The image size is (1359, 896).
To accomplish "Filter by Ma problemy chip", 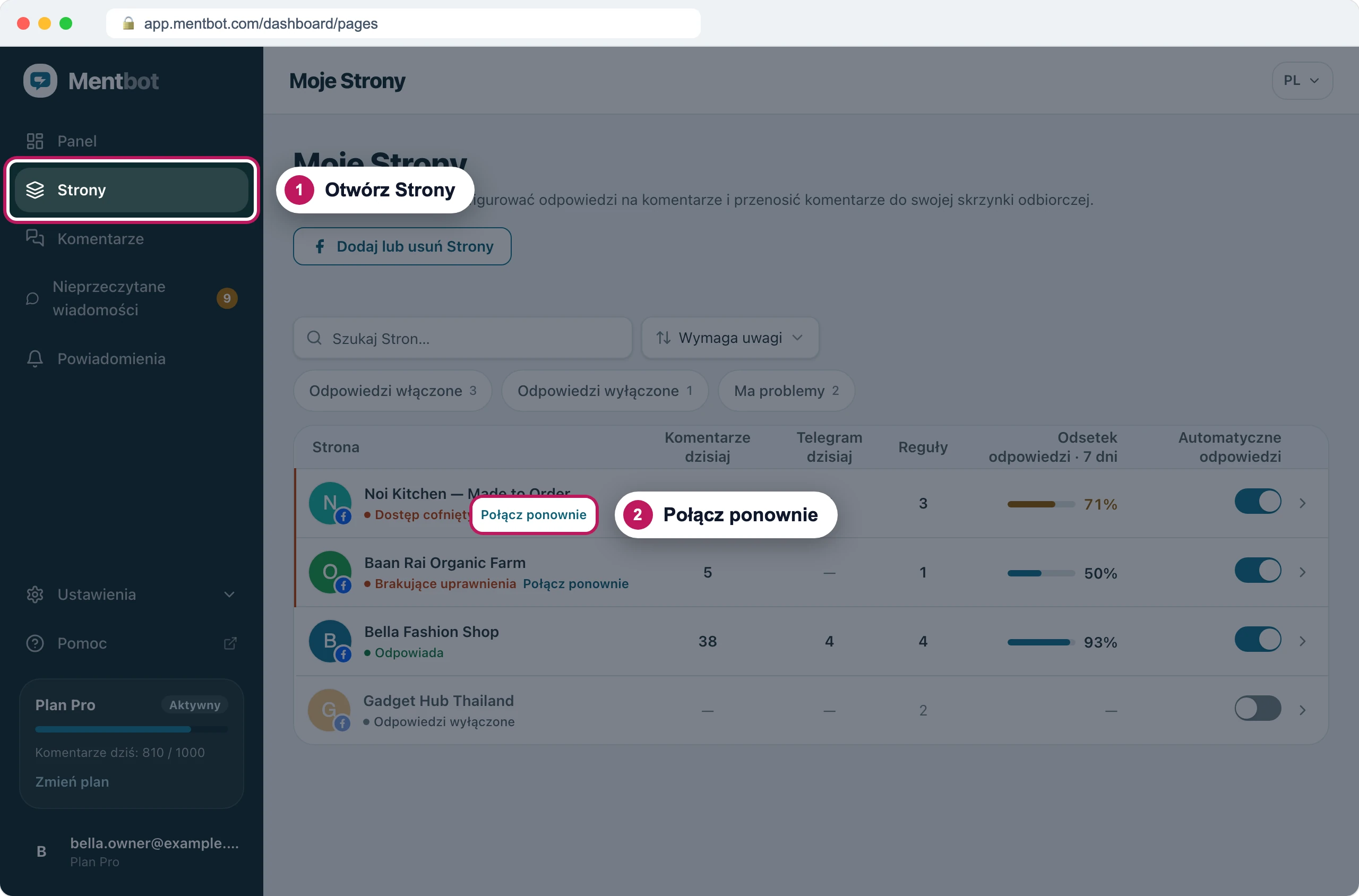I will (x=786, y=391).
